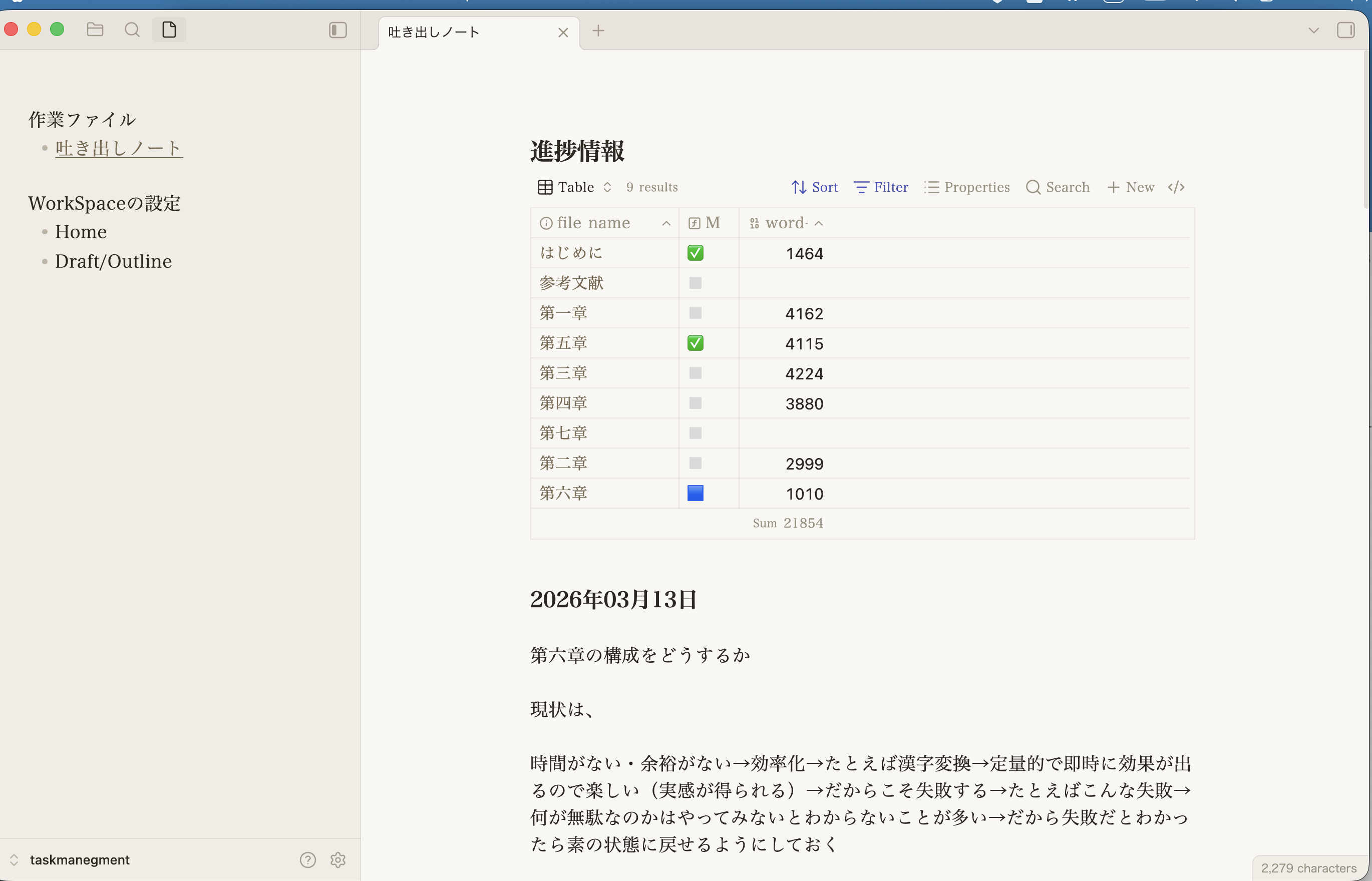Click the 2026年03月13日 heading
Screen dimensions: 1372x881
point(613,600)
